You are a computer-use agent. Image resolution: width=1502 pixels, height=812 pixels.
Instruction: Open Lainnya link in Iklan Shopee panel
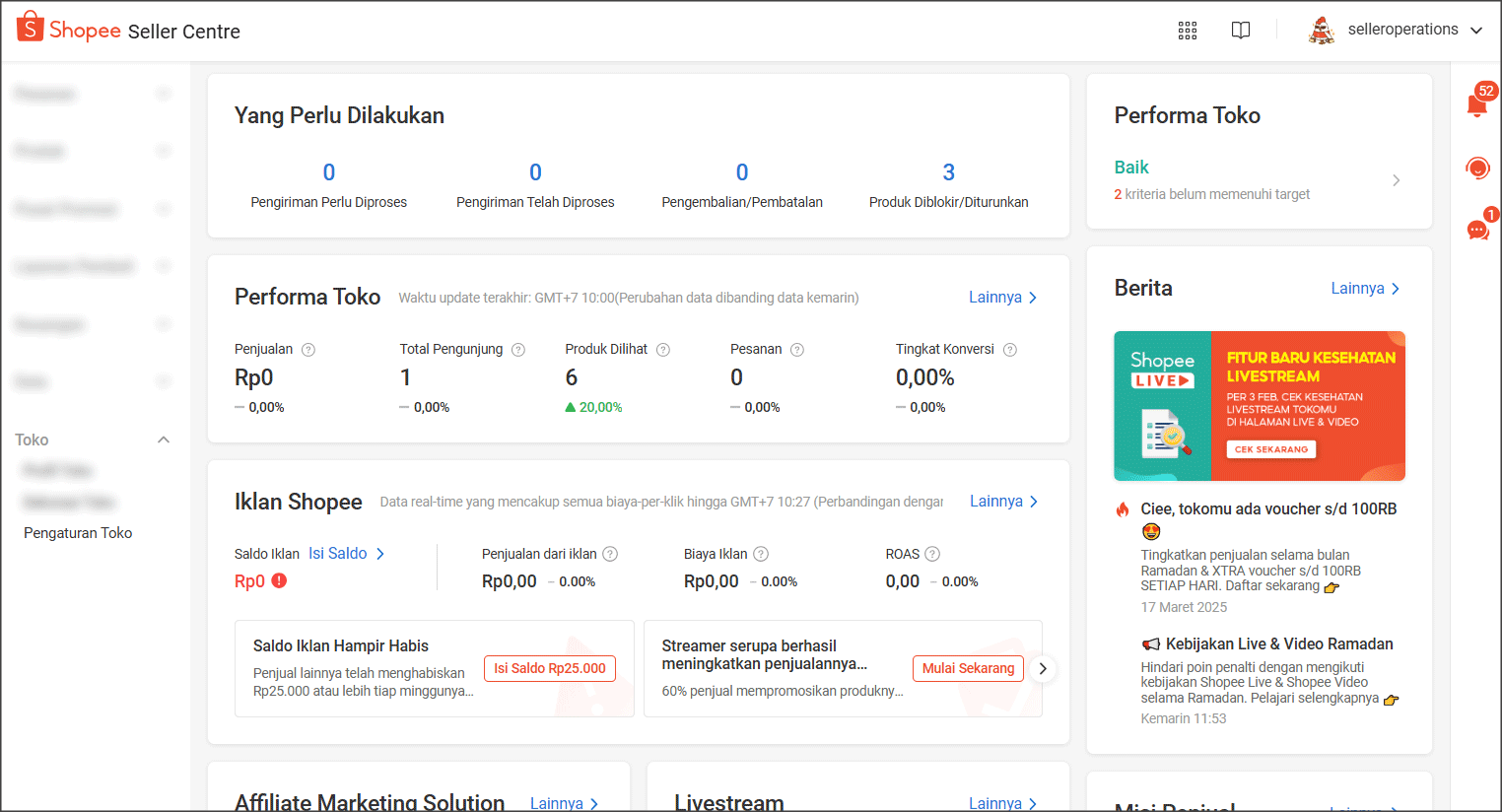[1004, 502]
